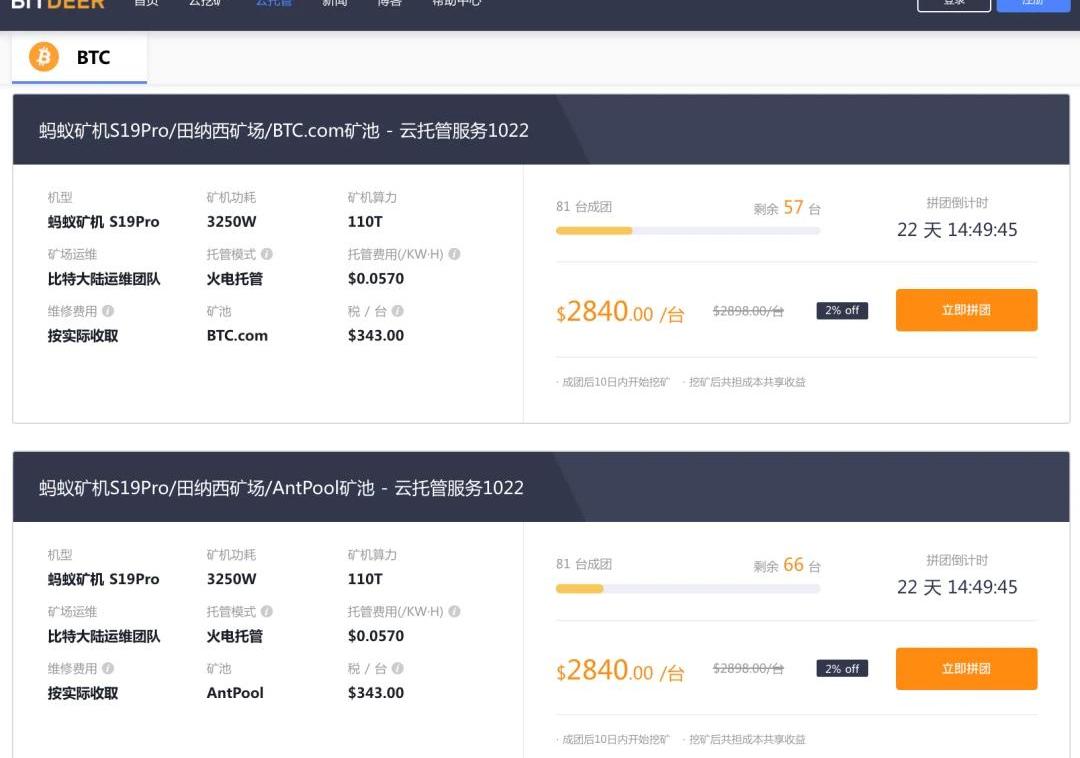Viewport: 1080px width, 758px height.
Task: Click 立即拼团 button for BTC.com矿池 plan
Action: (x=966, y=310)
